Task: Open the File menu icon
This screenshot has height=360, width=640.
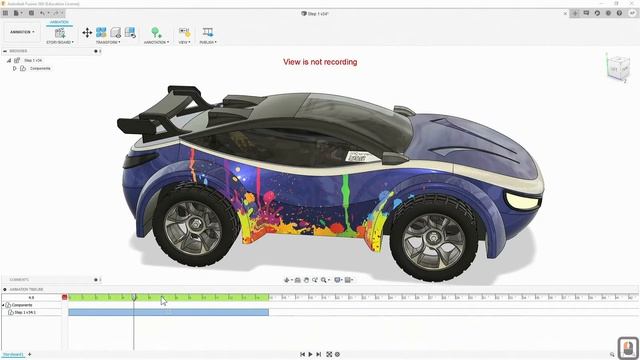Action: [x=17, y=13]
